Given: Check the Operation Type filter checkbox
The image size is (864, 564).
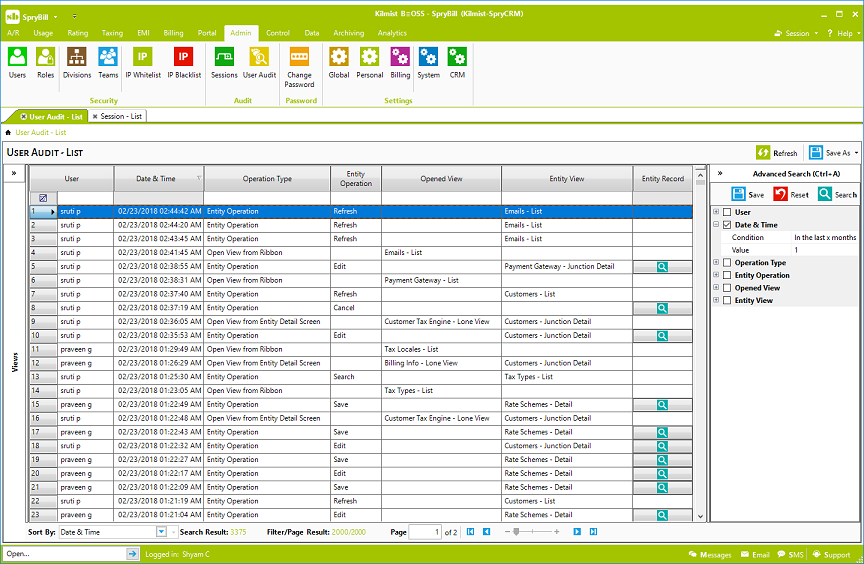Looking at the screenshot, I should coord(727,263).
